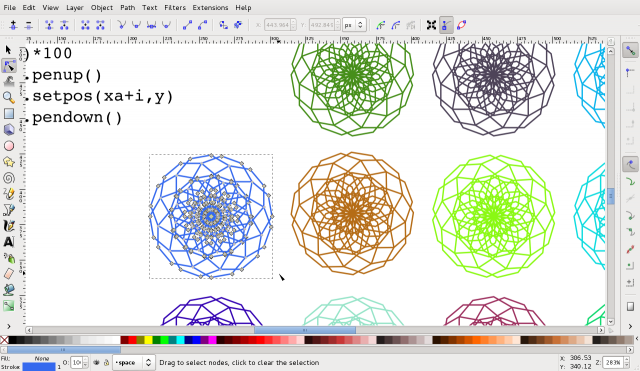The image size is (640, 371).
Task: Make selected nodes smooth
Action: click(x=136, y=25)
